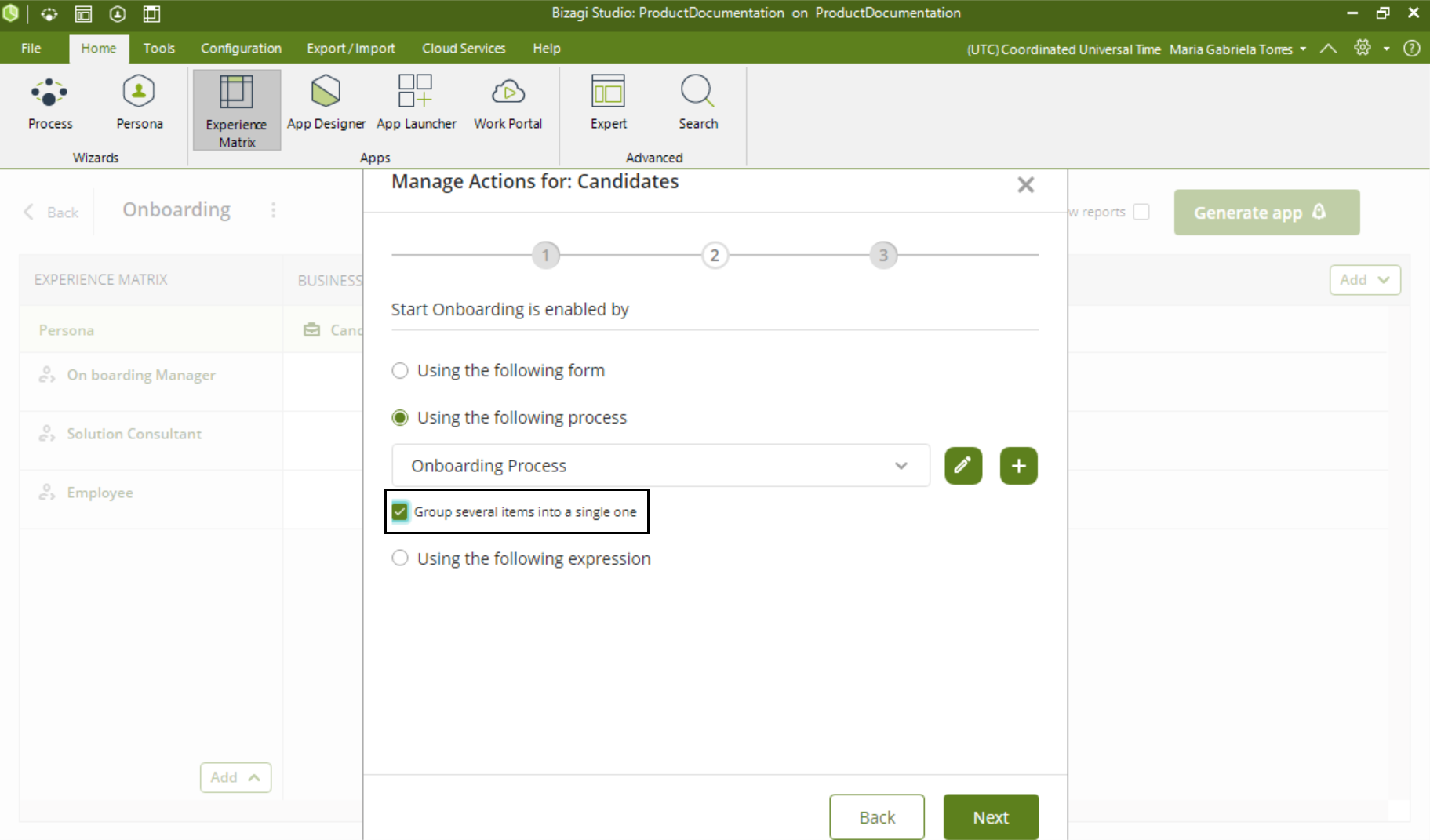Select Using the following expression option
This screenshot has width=1430, height=840.
point(400,558)
